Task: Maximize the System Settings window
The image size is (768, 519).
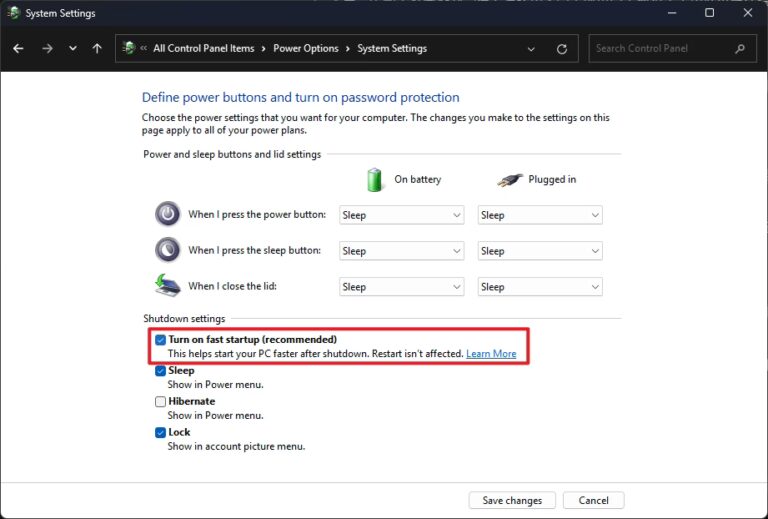Action: pyautogui.click(x=709, y=13)
